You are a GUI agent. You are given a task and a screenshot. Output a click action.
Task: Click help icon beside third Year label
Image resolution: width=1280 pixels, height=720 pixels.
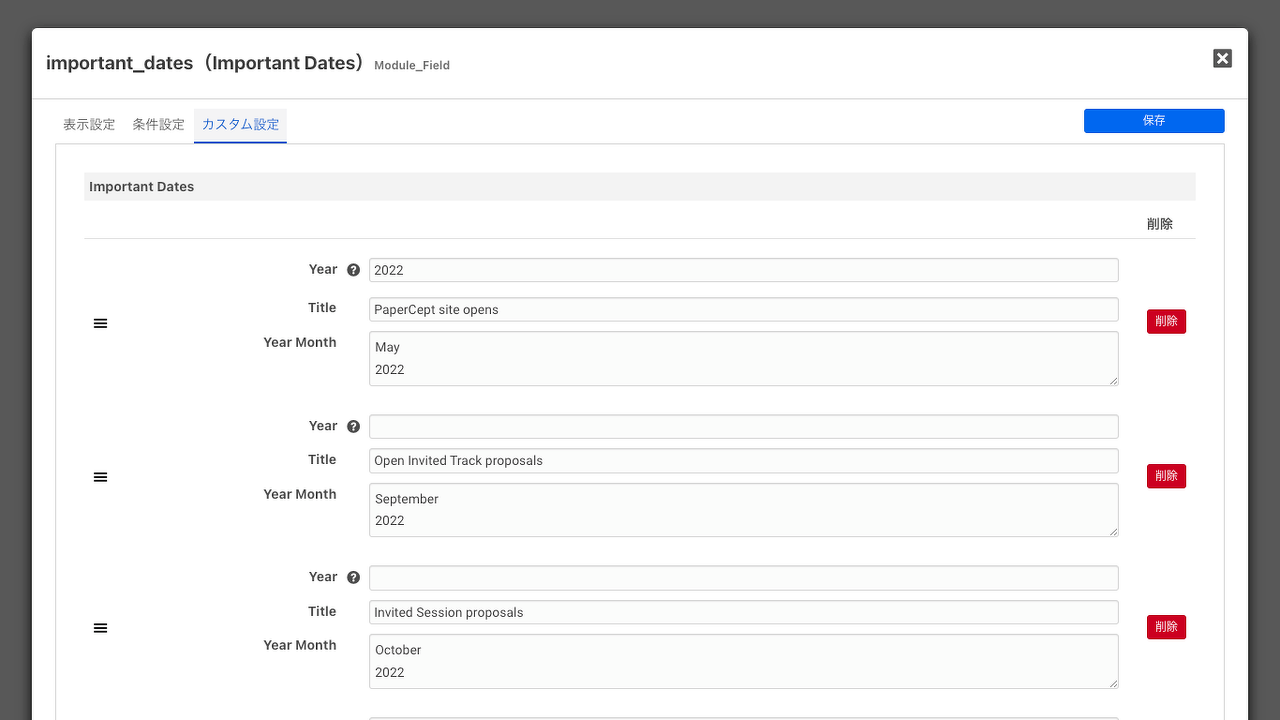[x=353, y=578]
